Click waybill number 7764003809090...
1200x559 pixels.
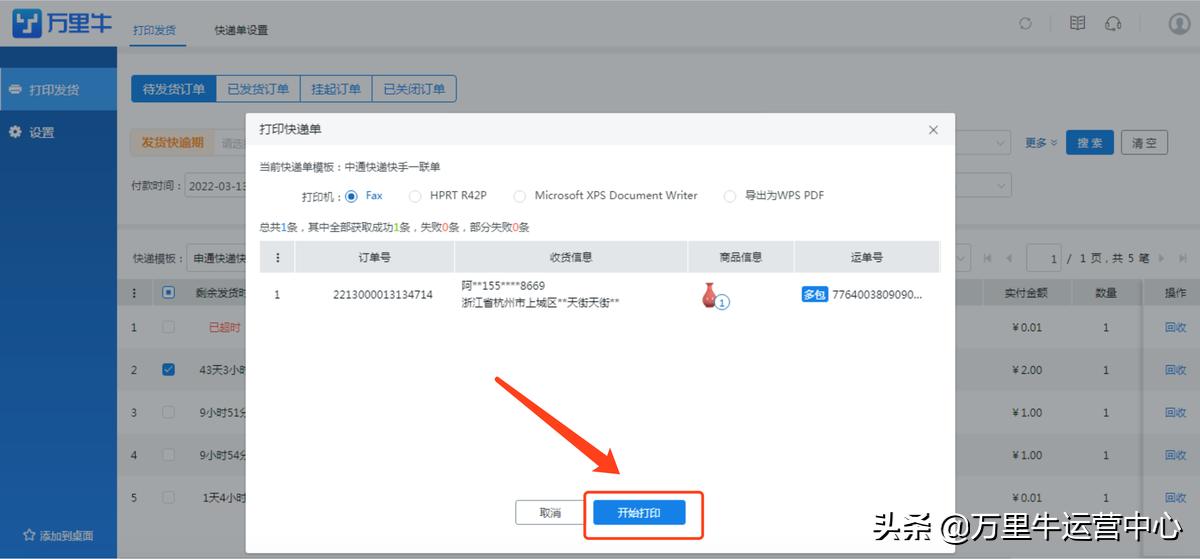877,295
